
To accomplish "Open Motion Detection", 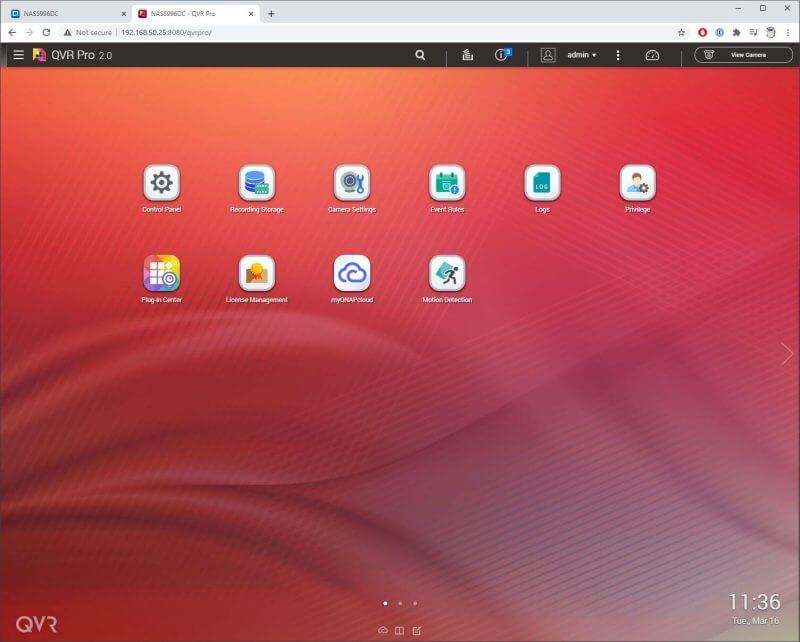I will pos(447,273).
